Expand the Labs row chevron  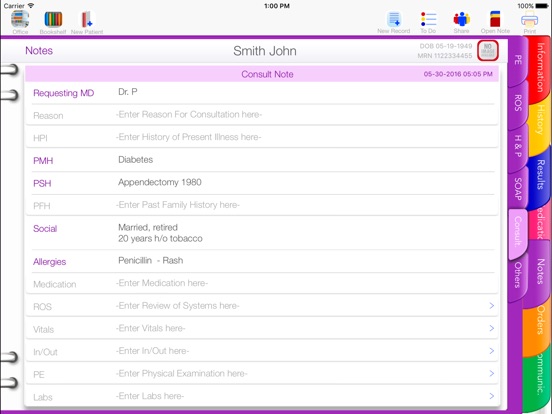pyautogui.click(x=491, y=396)
